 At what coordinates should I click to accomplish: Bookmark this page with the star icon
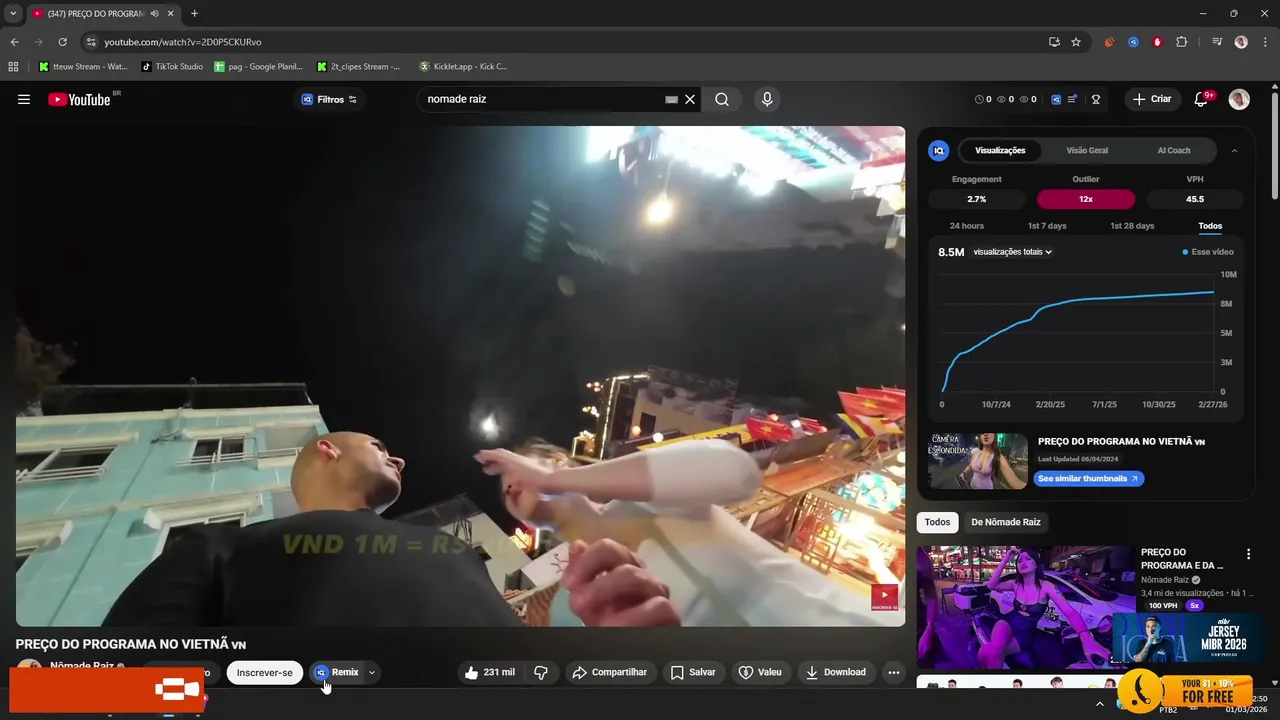pyautogui.click(x=1076, y=42)
